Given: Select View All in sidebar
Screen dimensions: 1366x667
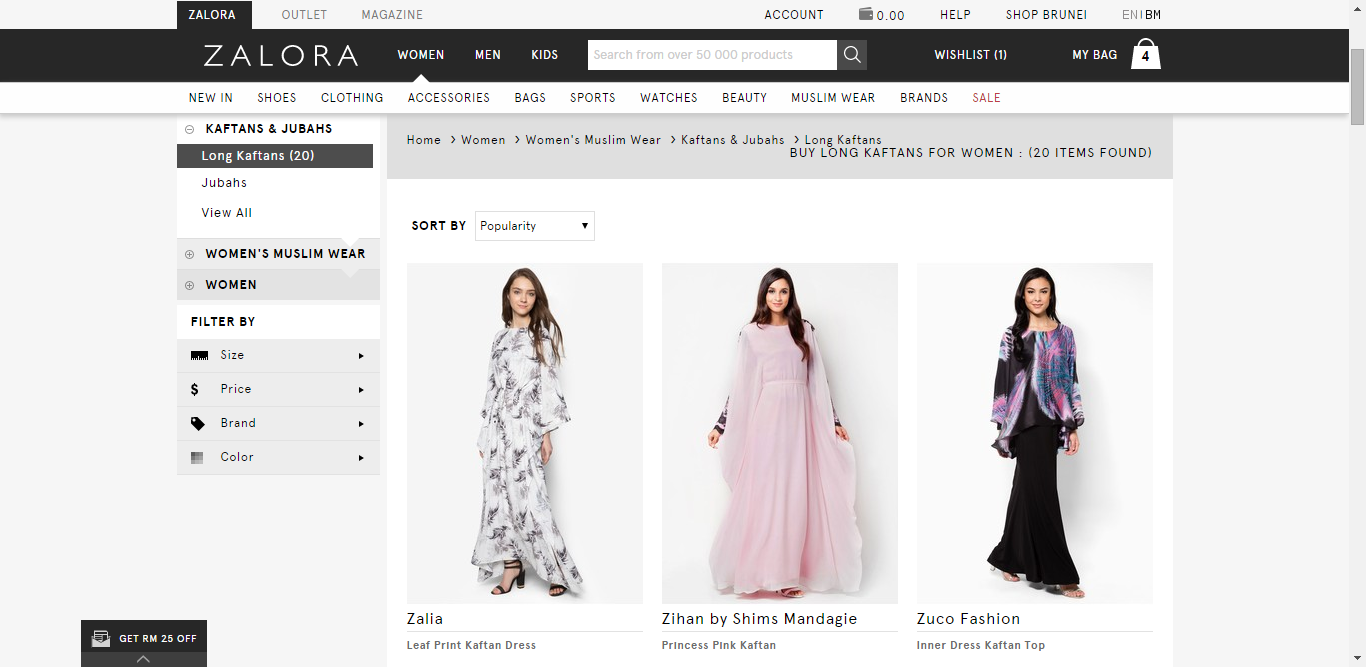Looking at the screenshot, I should [x=227, y=213].
